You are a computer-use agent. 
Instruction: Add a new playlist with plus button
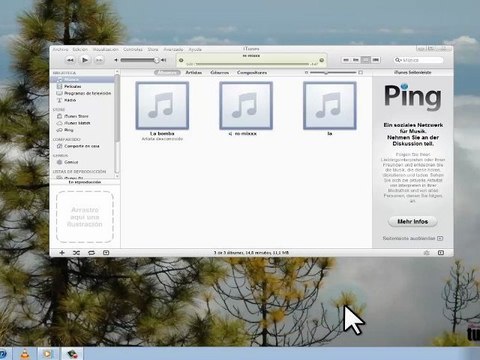click(x=62, y=253)
